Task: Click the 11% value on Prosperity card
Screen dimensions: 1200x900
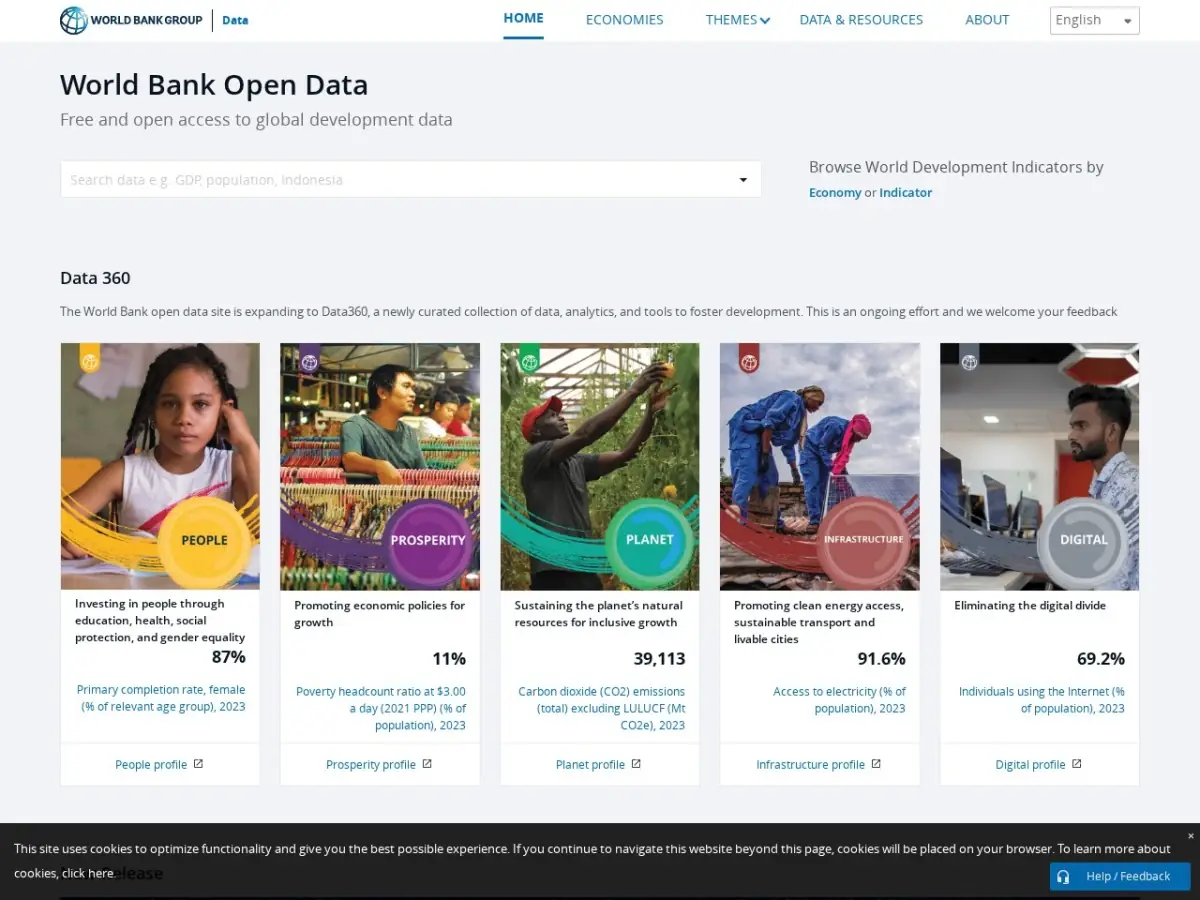Action: pos(449,659)
